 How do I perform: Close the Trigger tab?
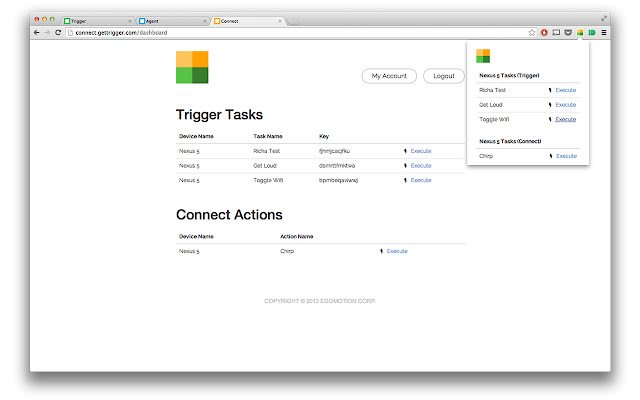130,21
